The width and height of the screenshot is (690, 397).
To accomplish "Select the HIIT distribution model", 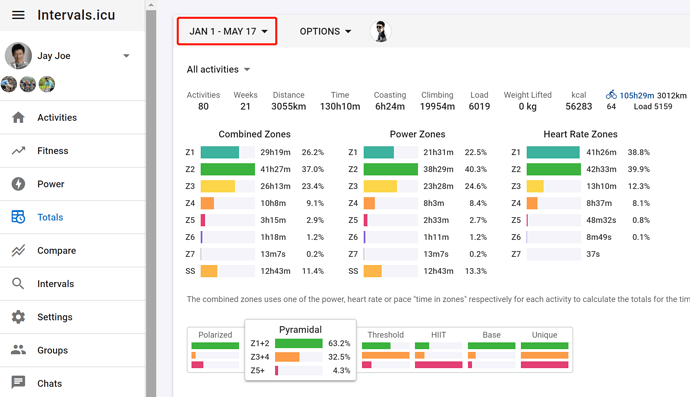I will coord(438,350).
